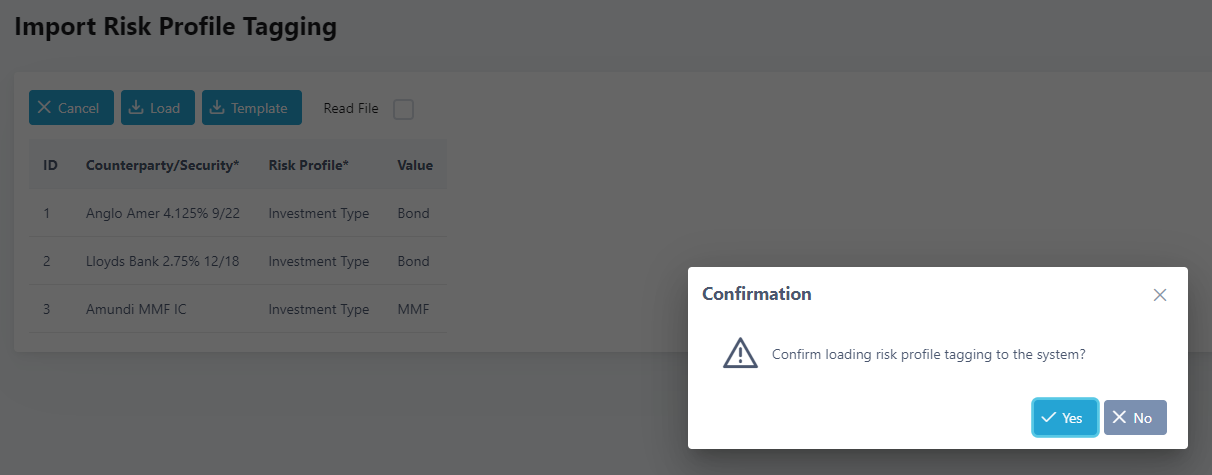This screenshot has width=1212, height=475.
Task: Click the MMF value cell
Action: pyautogui.click(x=413, y=309)
